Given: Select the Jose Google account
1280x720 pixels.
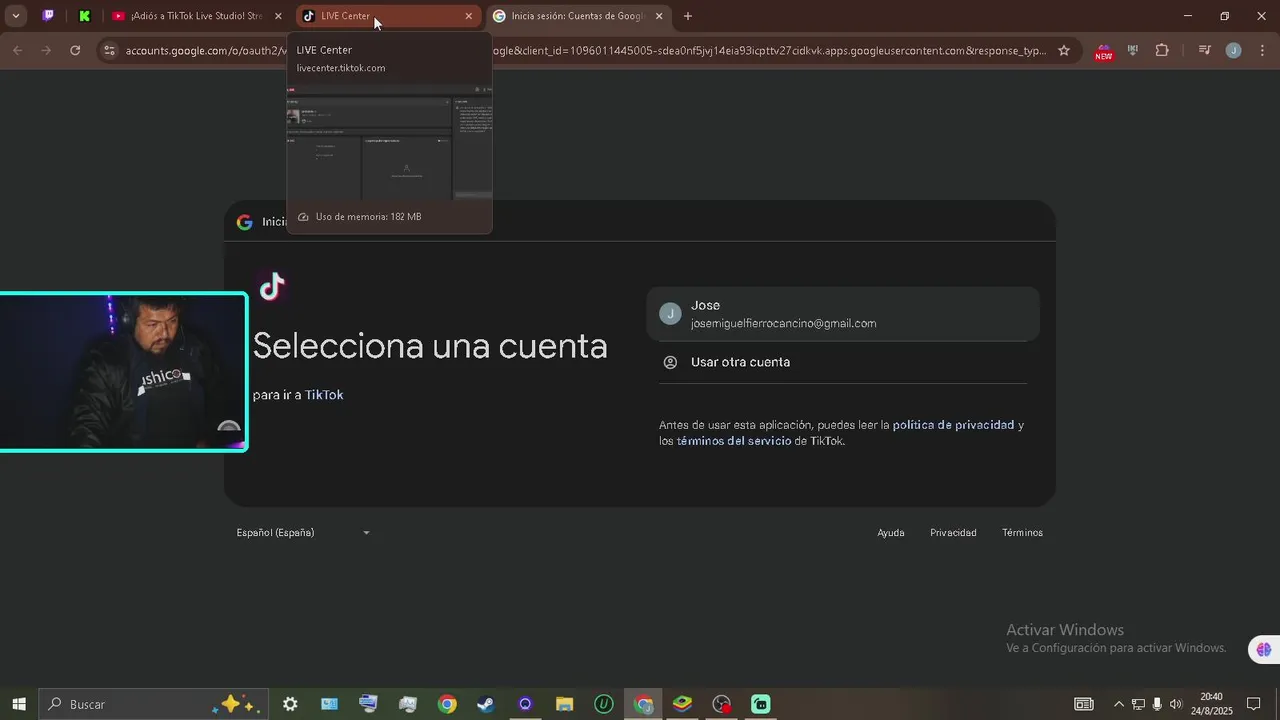Looking at the screenshot, I should coord(843,314).
